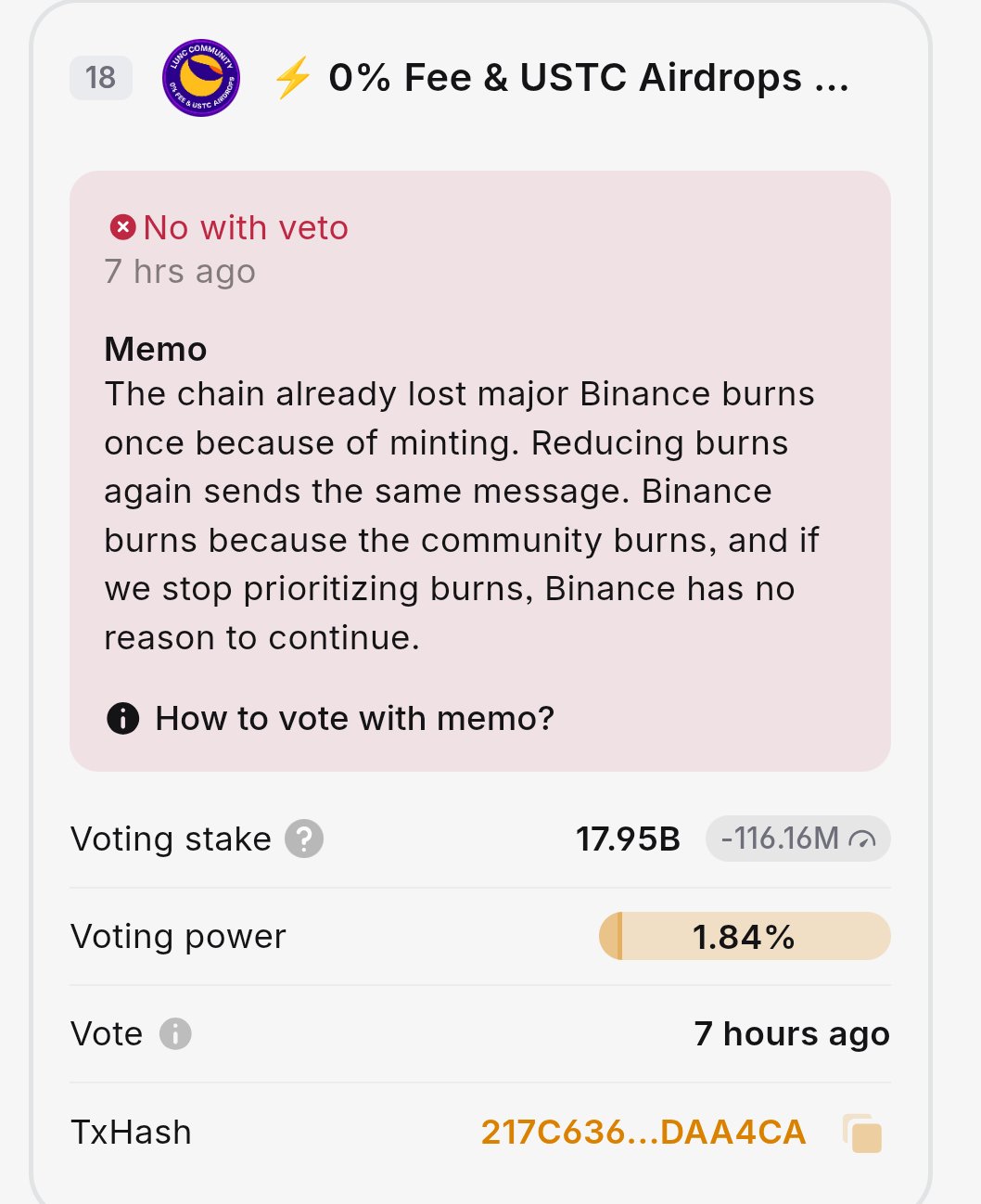Click the 7 hours ago vote time

[x=791, y=1033]
